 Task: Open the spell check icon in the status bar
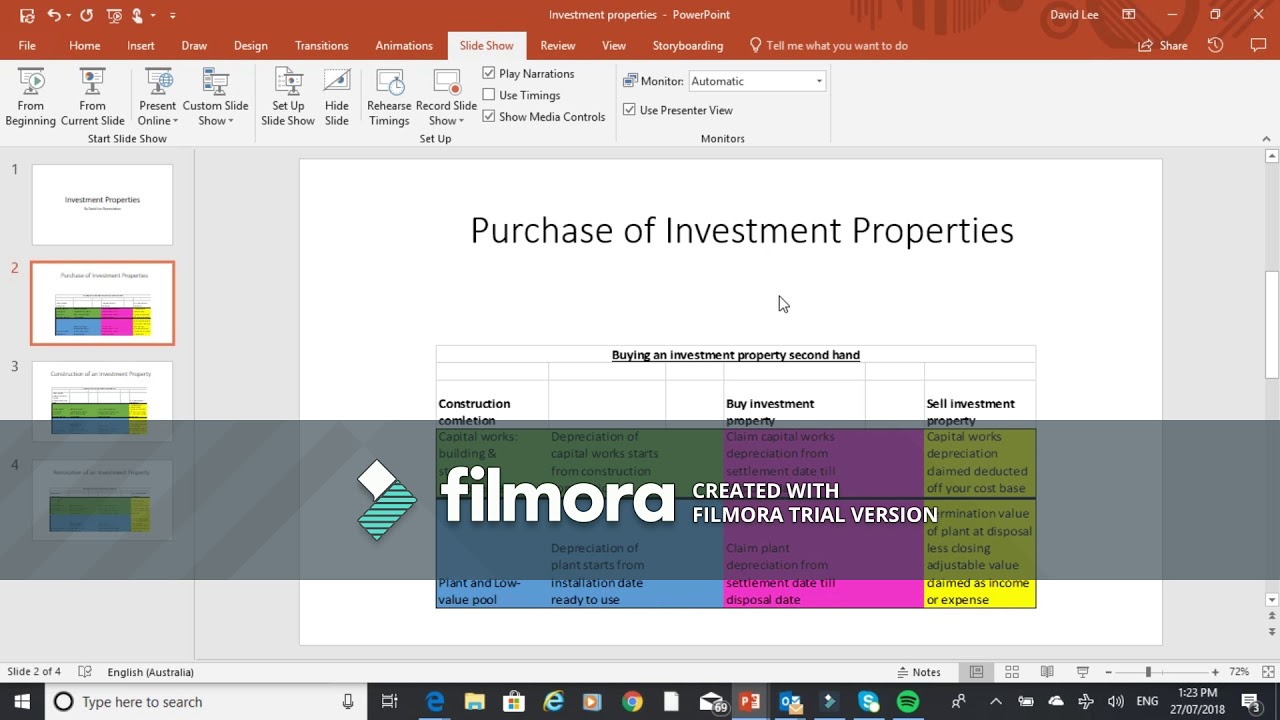click(x=85, y=672)
